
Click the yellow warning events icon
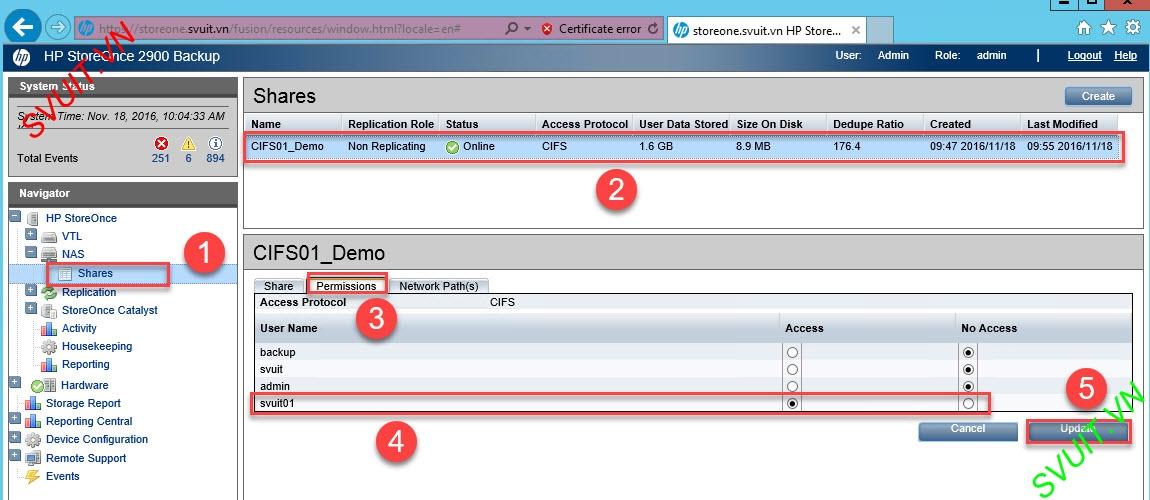[188, 143]
